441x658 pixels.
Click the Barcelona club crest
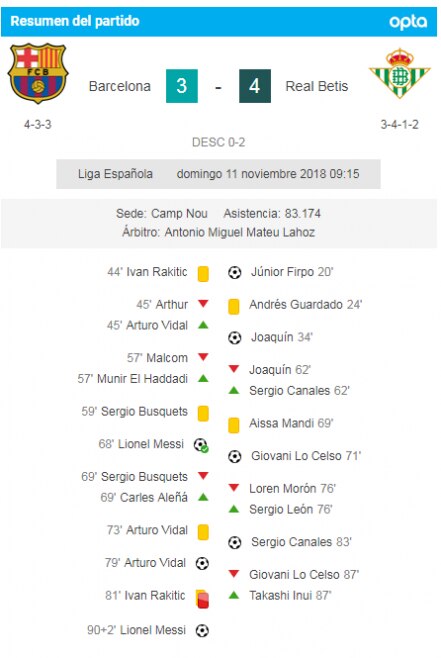pos(38,73)
